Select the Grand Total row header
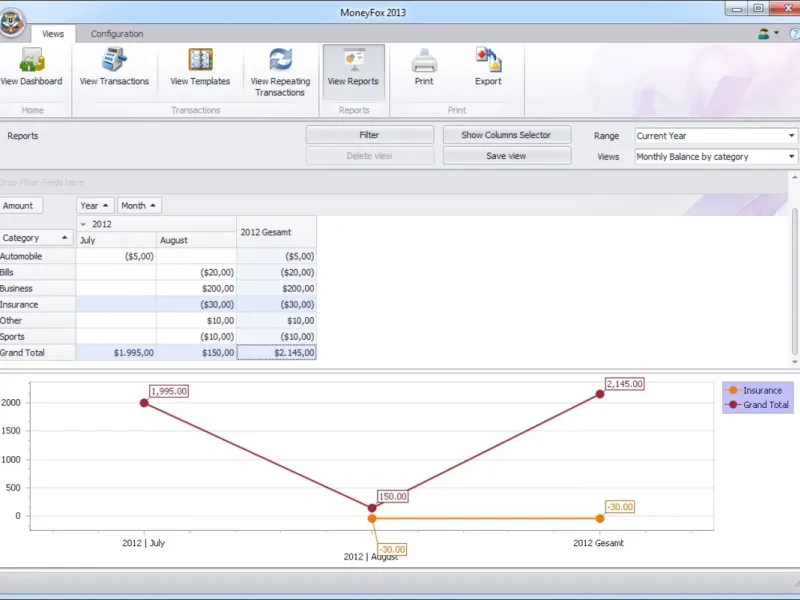Image resolution: width=800 pixels, height=600 pixels. [x=38, y=353]
